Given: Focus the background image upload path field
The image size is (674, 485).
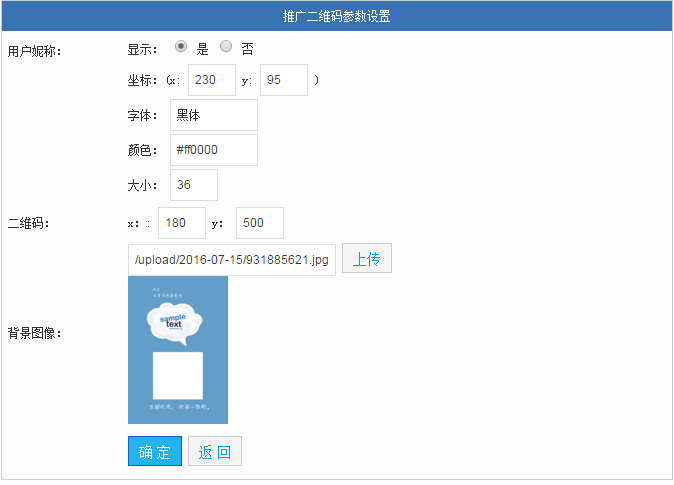Looking at the screenshot, I should click(x=231, y=260).
